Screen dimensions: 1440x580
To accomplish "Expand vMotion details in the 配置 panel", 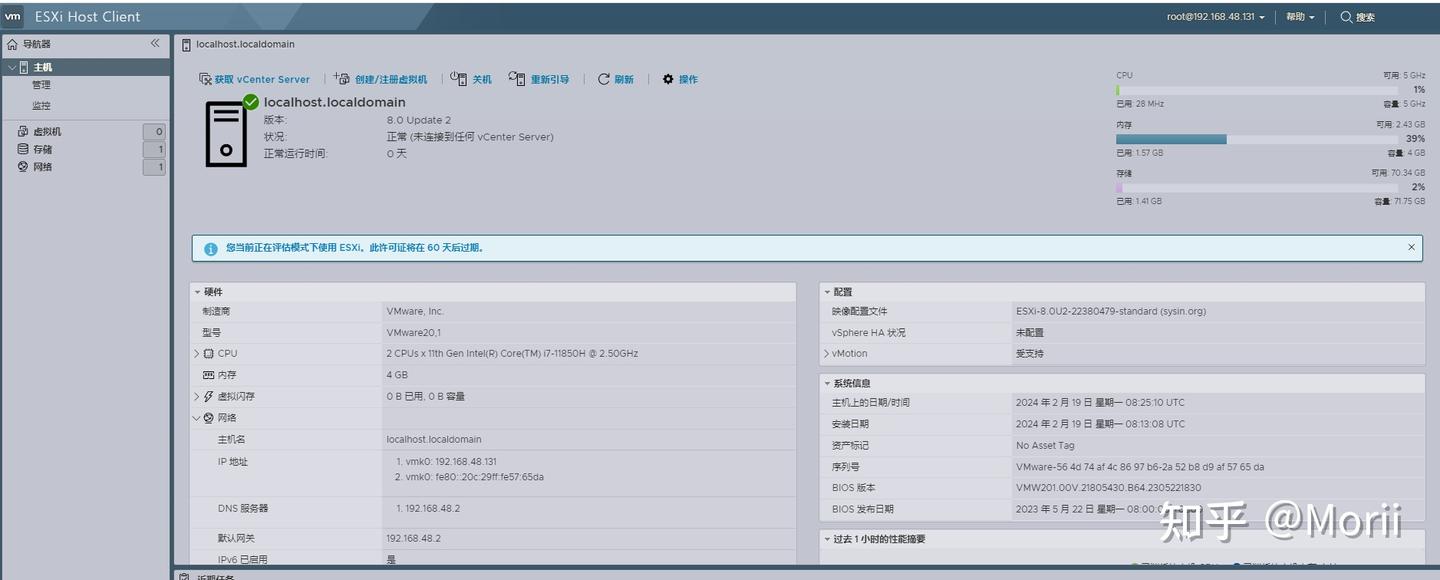I will tap(826, 353).
